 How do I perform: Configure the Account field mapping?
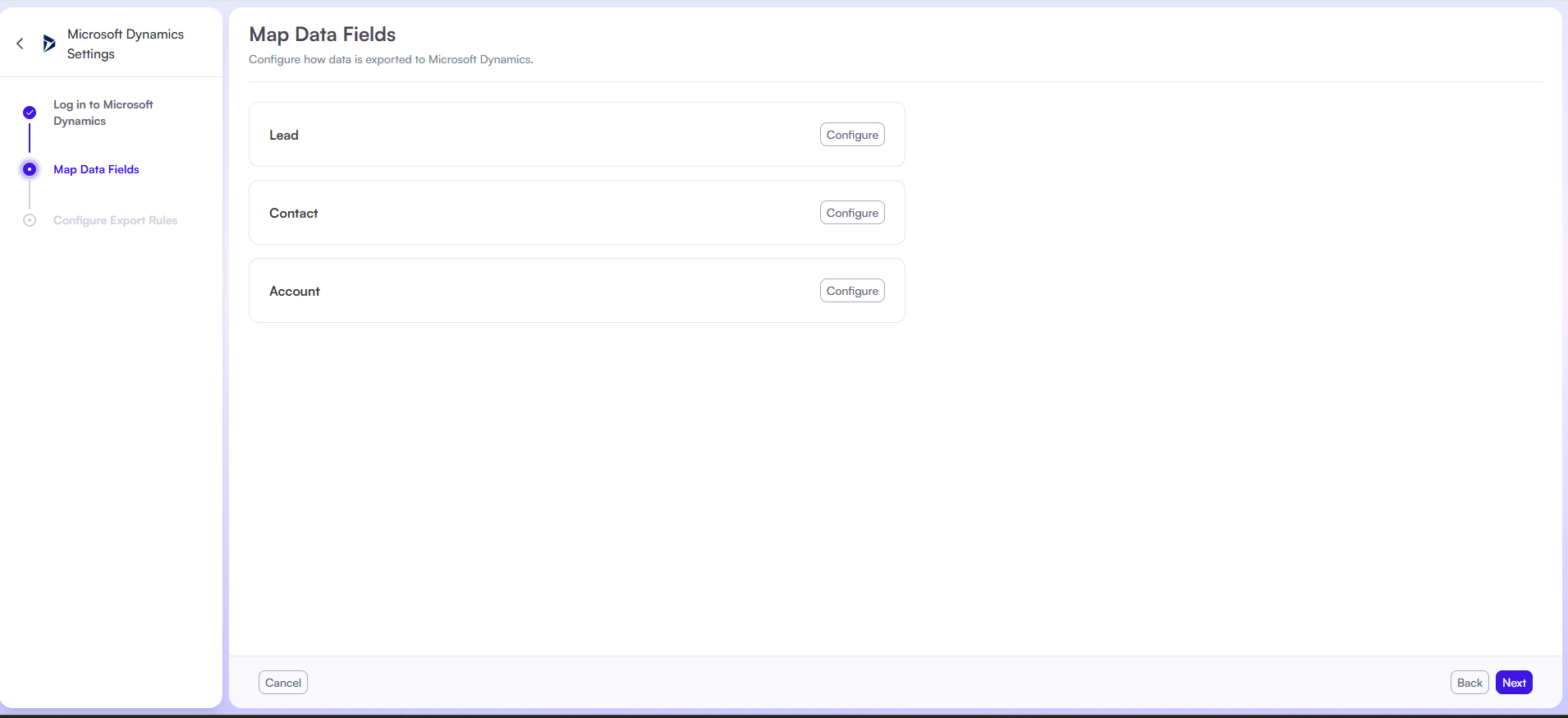point(851,291)
